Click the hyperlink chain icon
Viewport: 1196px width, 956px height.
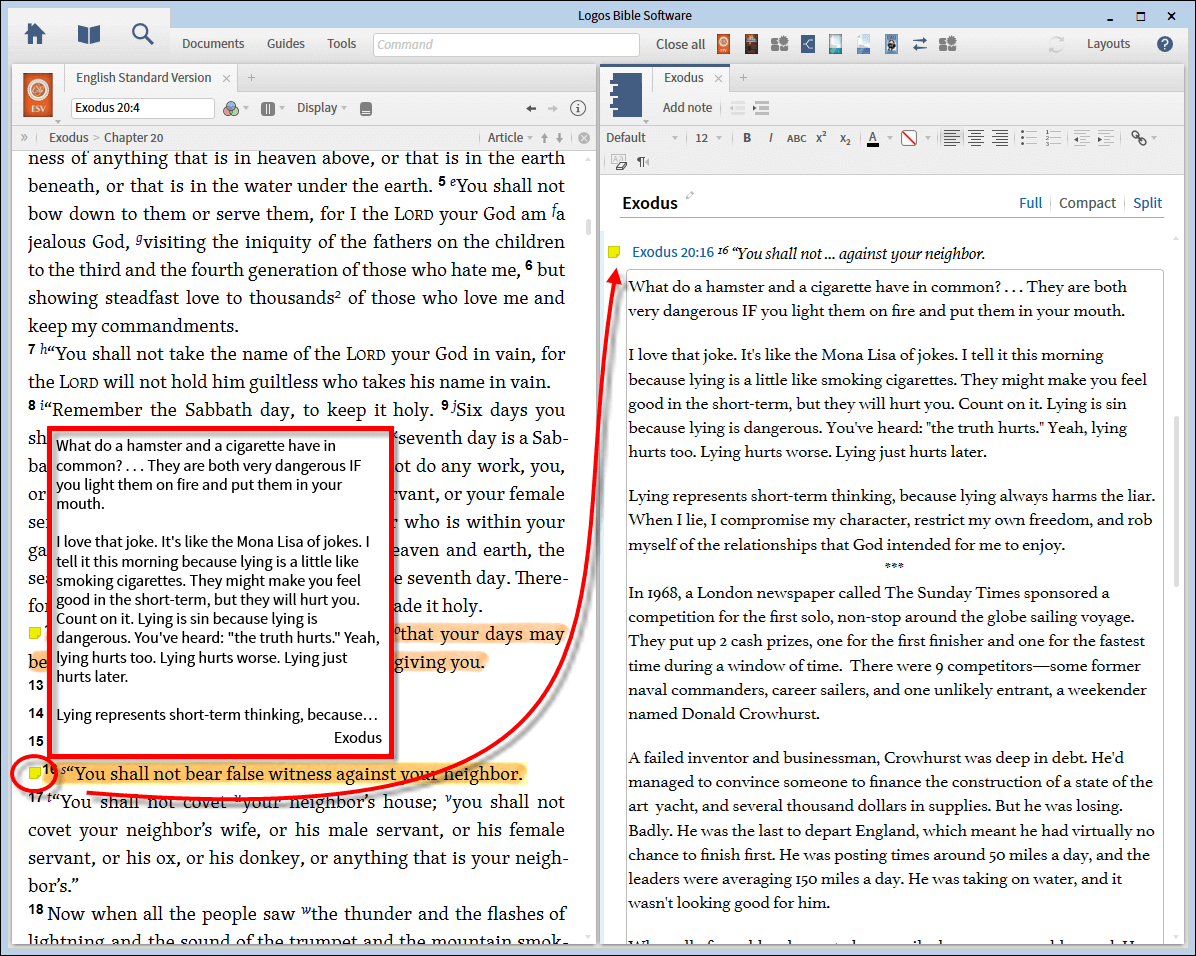pos(1138,138)
